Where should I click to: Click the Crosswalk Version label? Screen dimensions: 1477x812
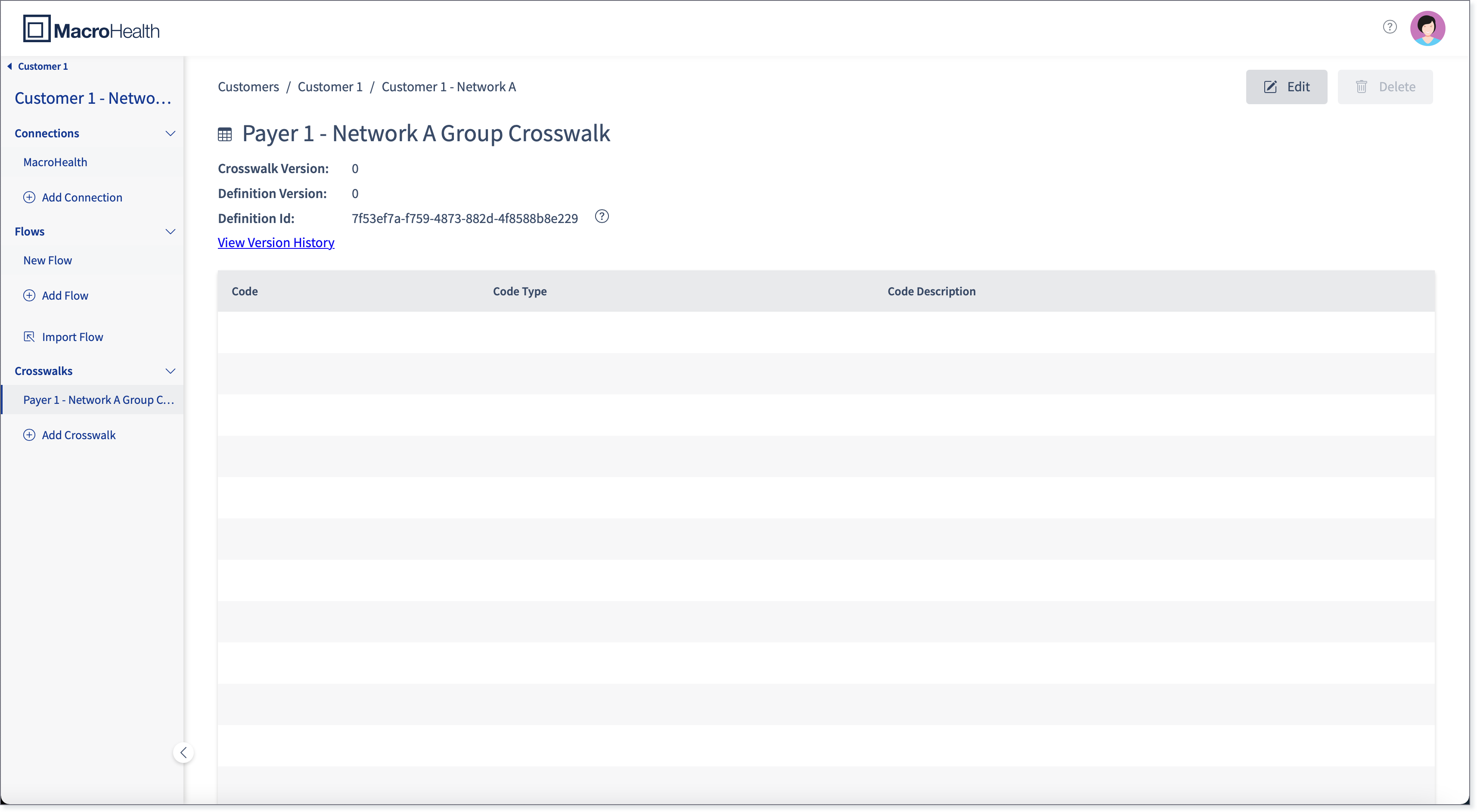pos(273,169)
